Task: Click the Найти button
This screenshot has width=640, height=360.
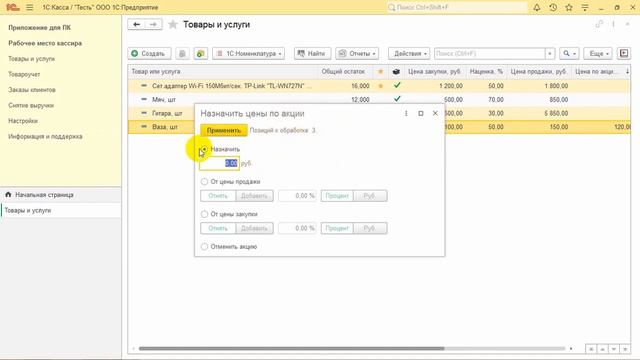Action: [x=312, y=53]
